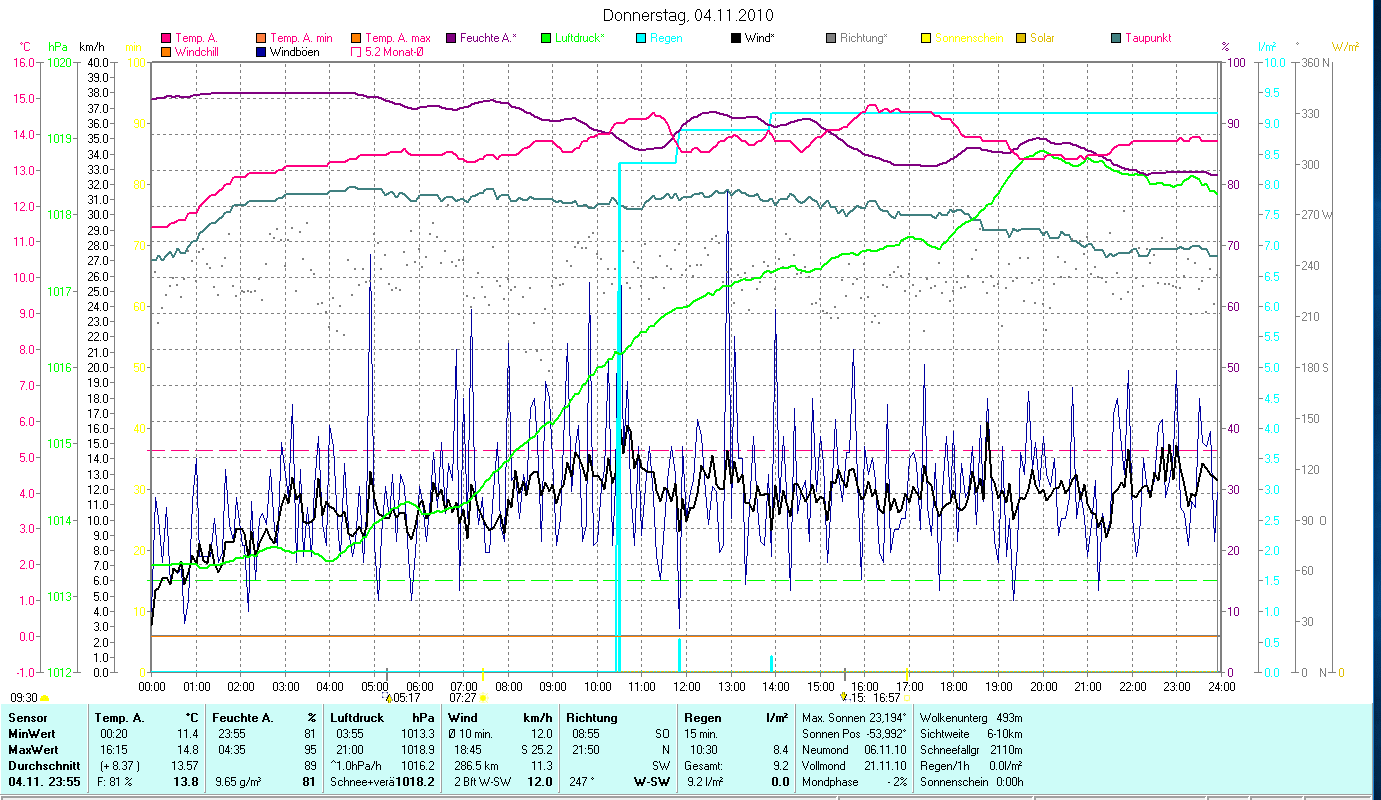Image resolution: width=1381 pixels, height=800 pixels.
Task: Click the Regen column header in table
Action: (701, 717)
